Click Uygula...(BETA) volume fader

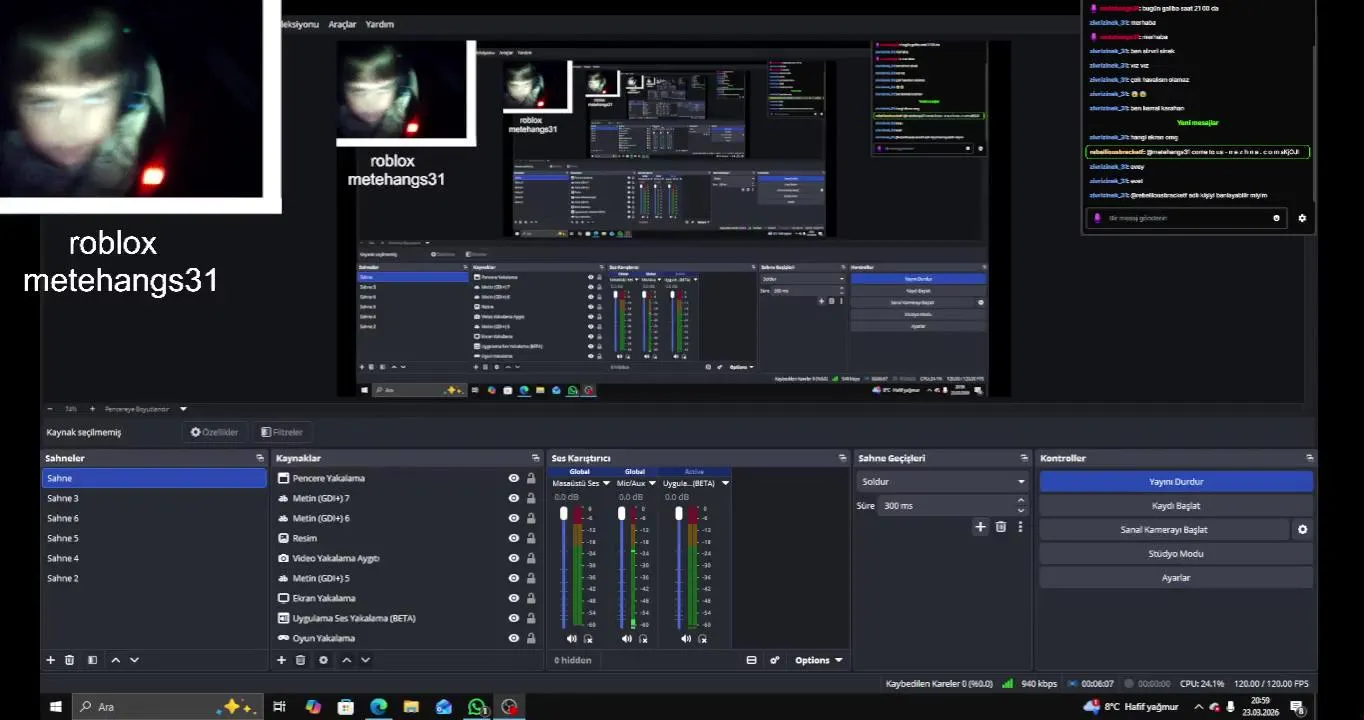pyautogui.click(x=679, y=513)
